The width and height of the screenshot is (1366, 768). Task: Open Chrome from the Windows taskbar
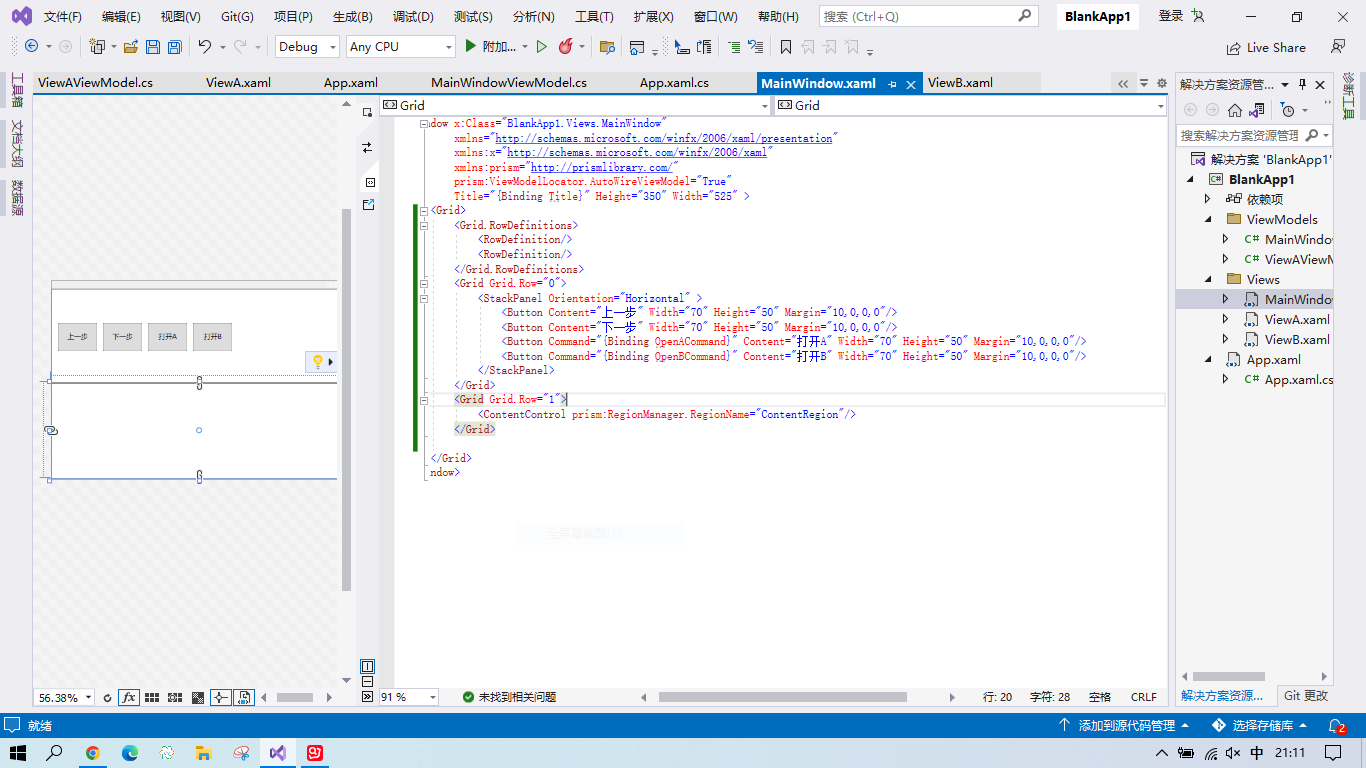tap(93, 753)
